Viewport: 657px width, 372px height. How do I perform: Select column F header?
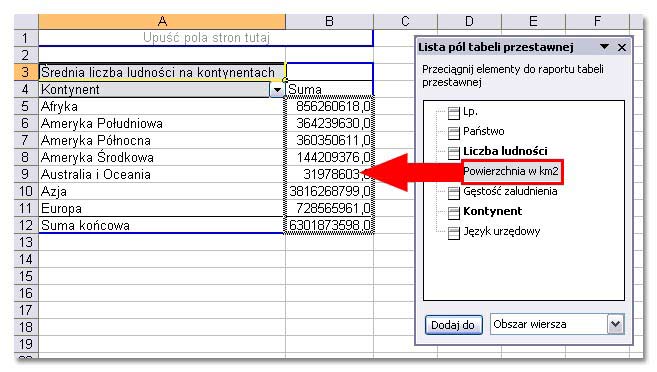click(x=598, y=21)
